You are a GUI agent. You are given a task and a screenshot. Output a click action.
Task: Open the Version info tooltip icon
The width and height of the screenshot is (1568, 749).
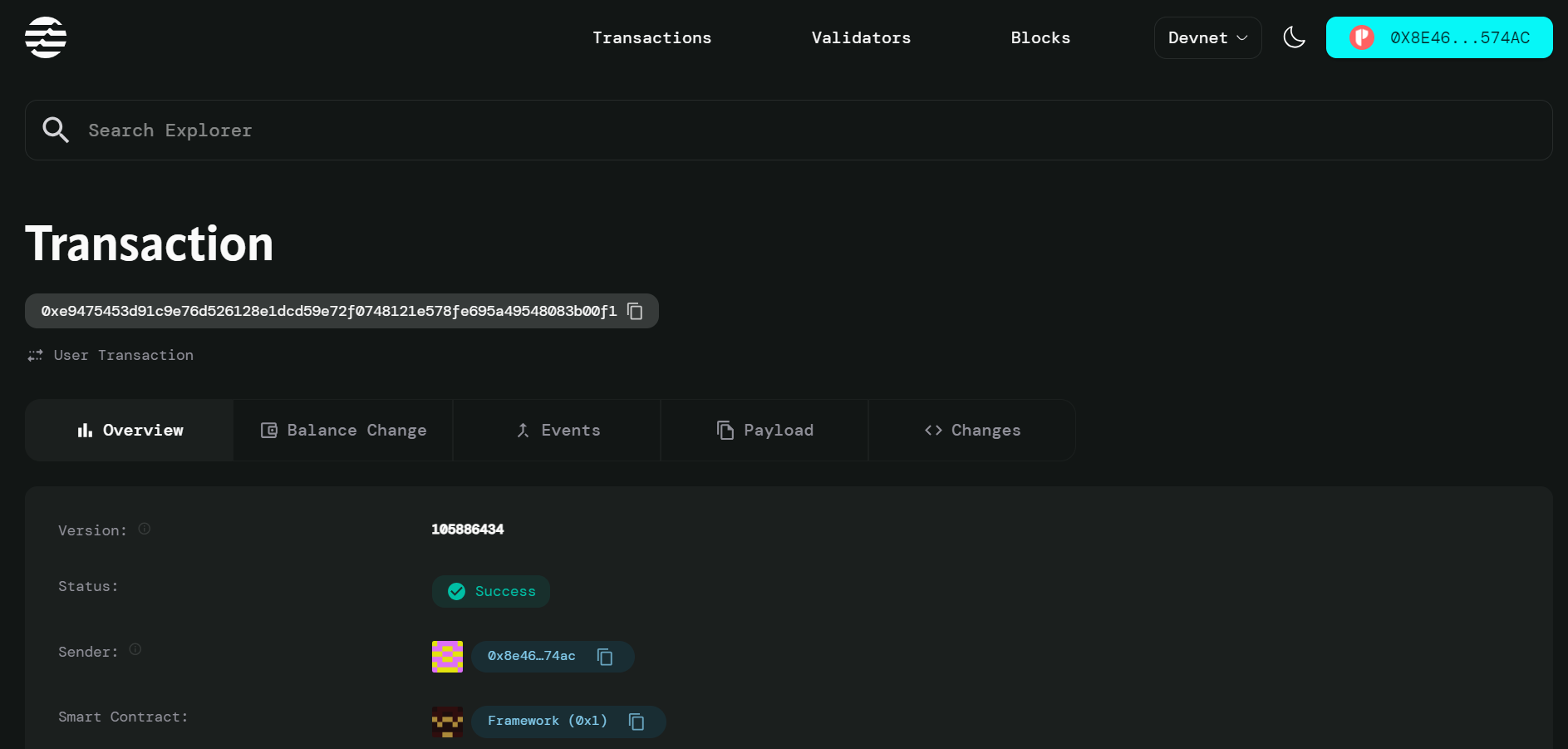pyautogui.click(x=144, y=528)
